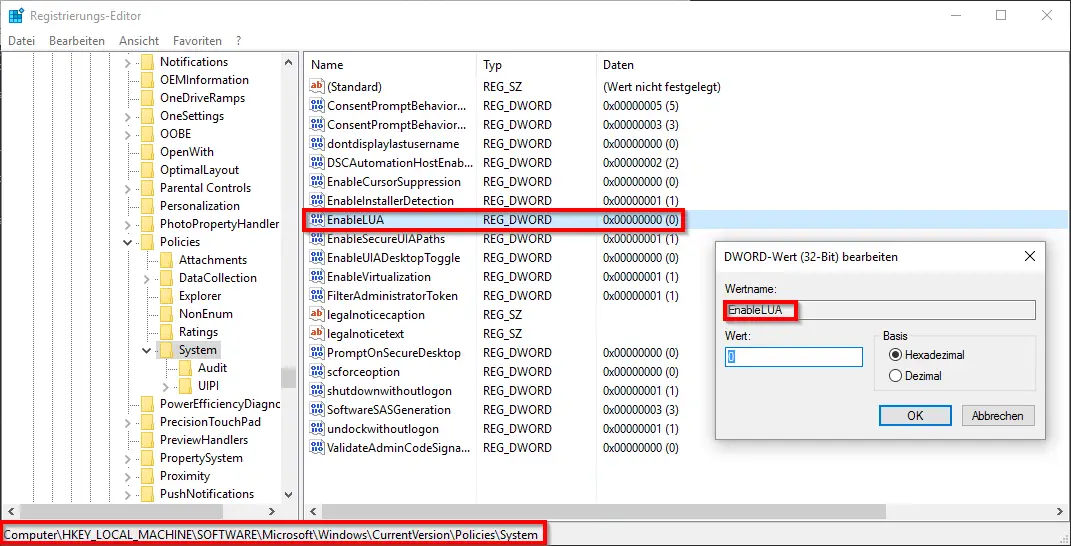1071x546 pixels.
Task: Click the (Standard) string value icon
Action: (316, 87)
